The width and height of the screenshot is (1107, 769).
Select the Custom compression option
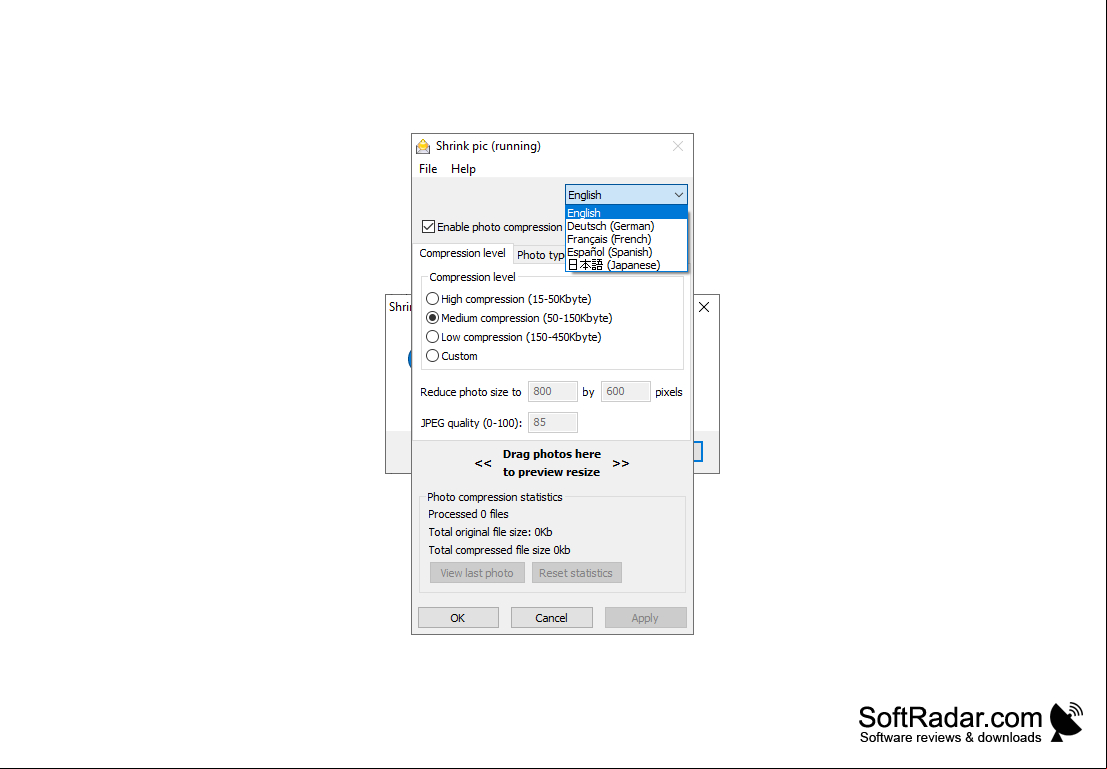coord(452,356)
